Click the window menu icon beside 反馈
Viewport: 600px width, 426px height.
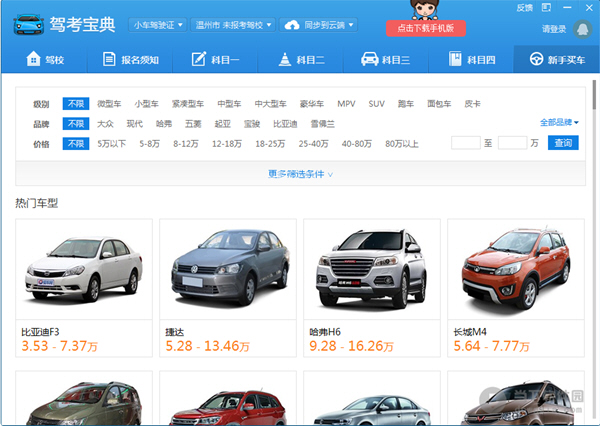coord(546,7)
